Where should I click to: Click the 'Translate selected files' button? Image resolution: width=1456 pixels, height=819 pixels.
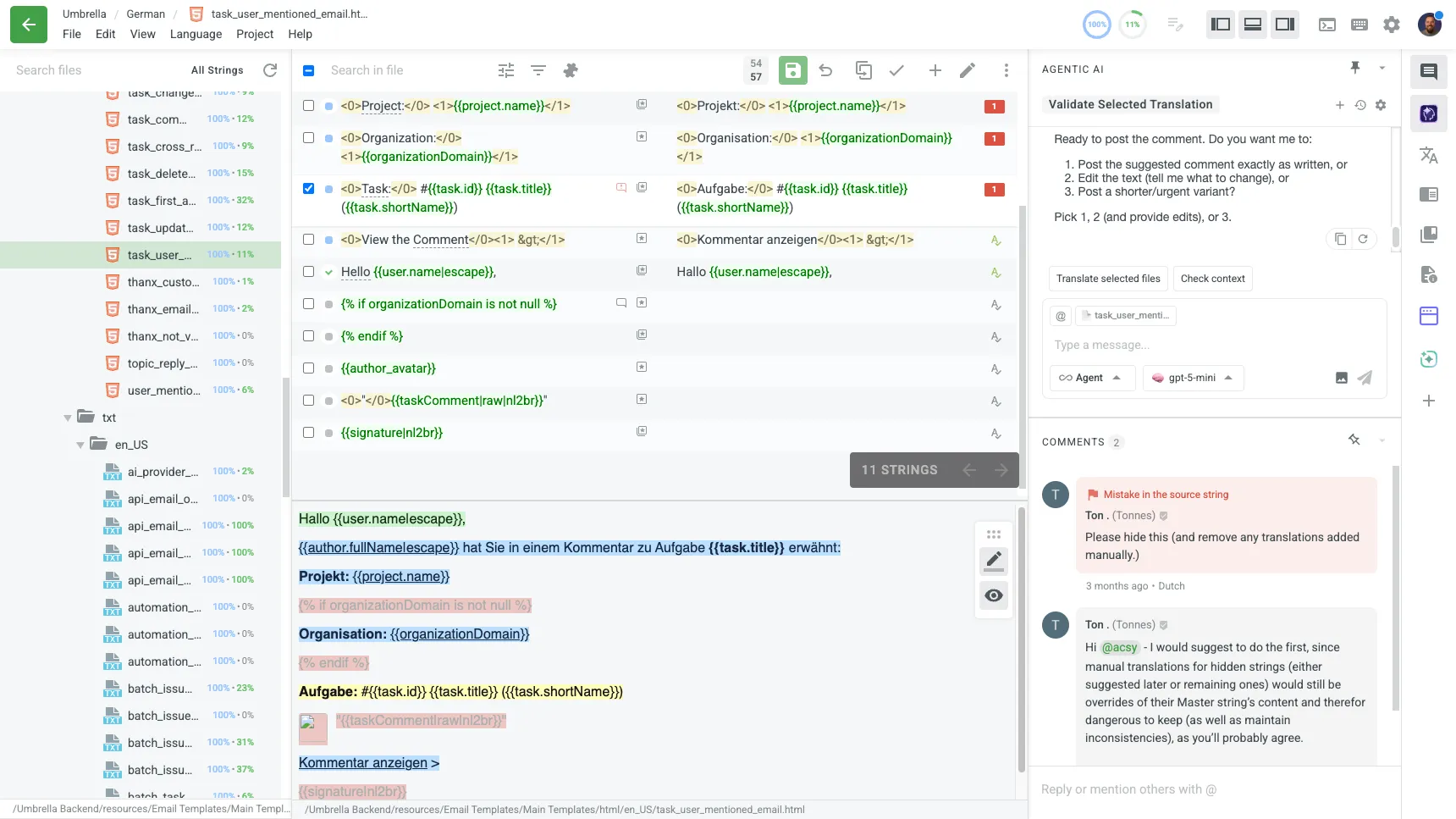(1108, 279)
